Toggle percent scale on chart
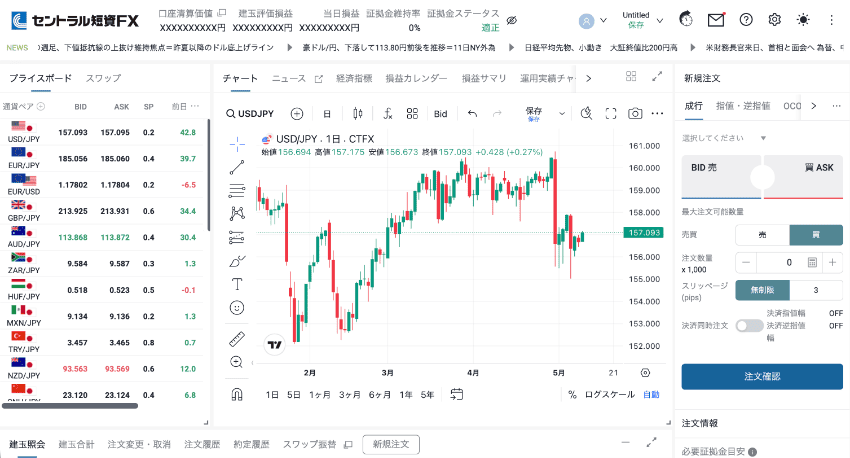The width and height of the screenshot is (850, 458). (x=572, y=395)
